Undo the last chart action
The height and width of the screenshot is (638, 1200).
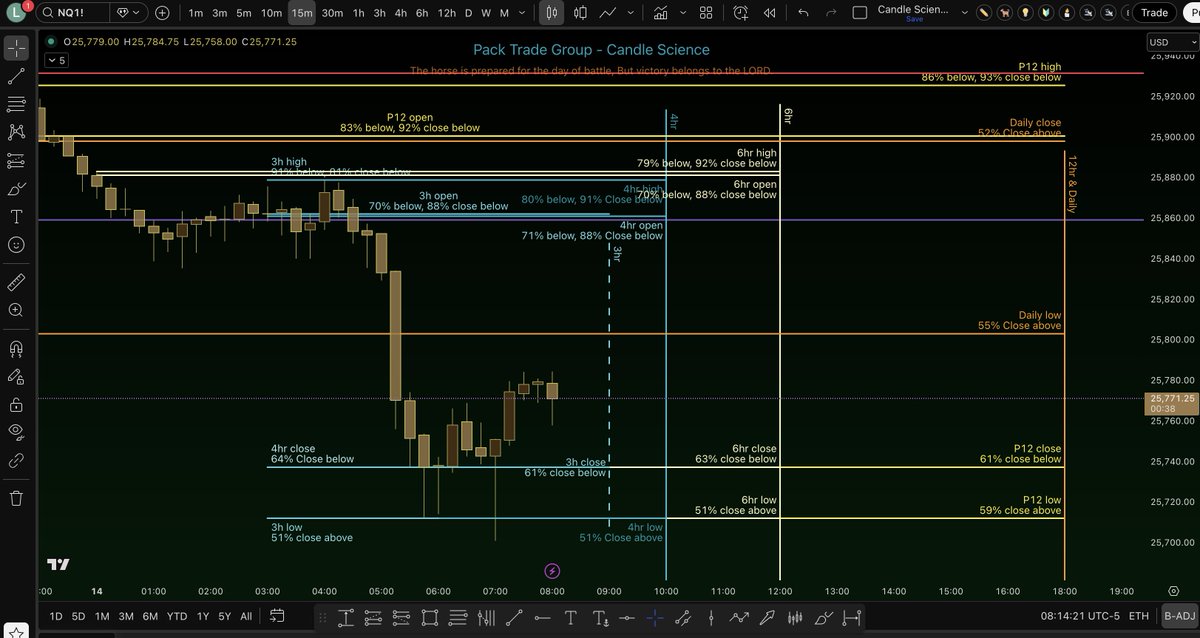click(x=803, y=13)
